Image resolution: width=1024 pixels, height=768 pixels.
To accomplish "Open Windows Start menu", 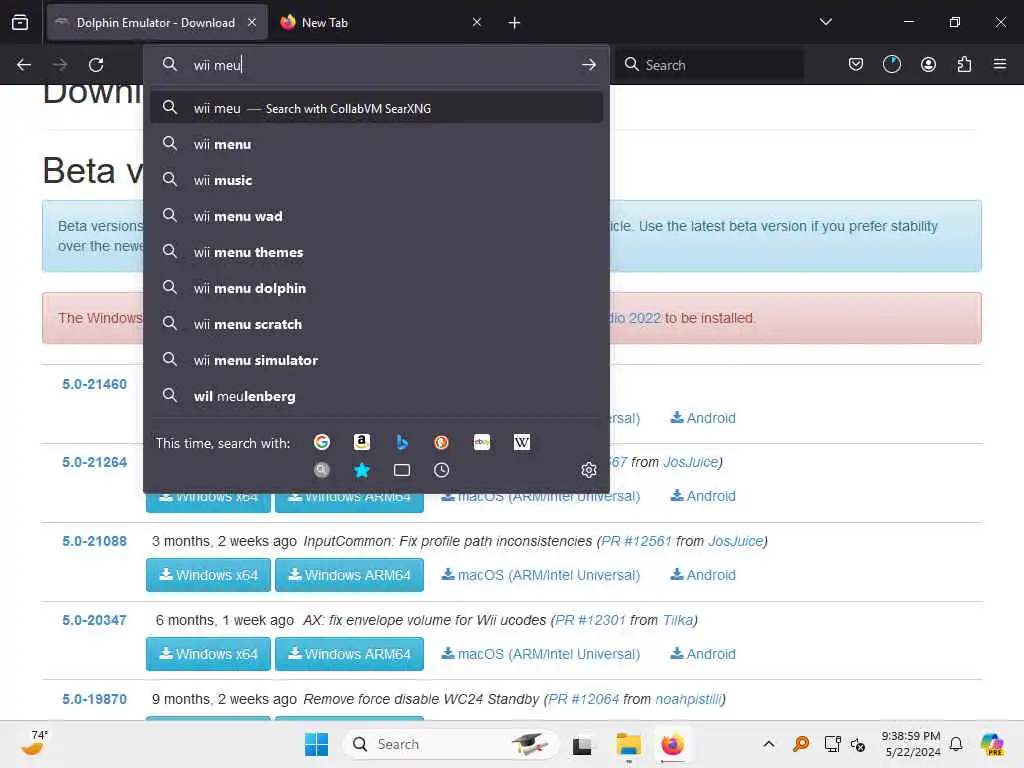I will (x=317, y=744).
